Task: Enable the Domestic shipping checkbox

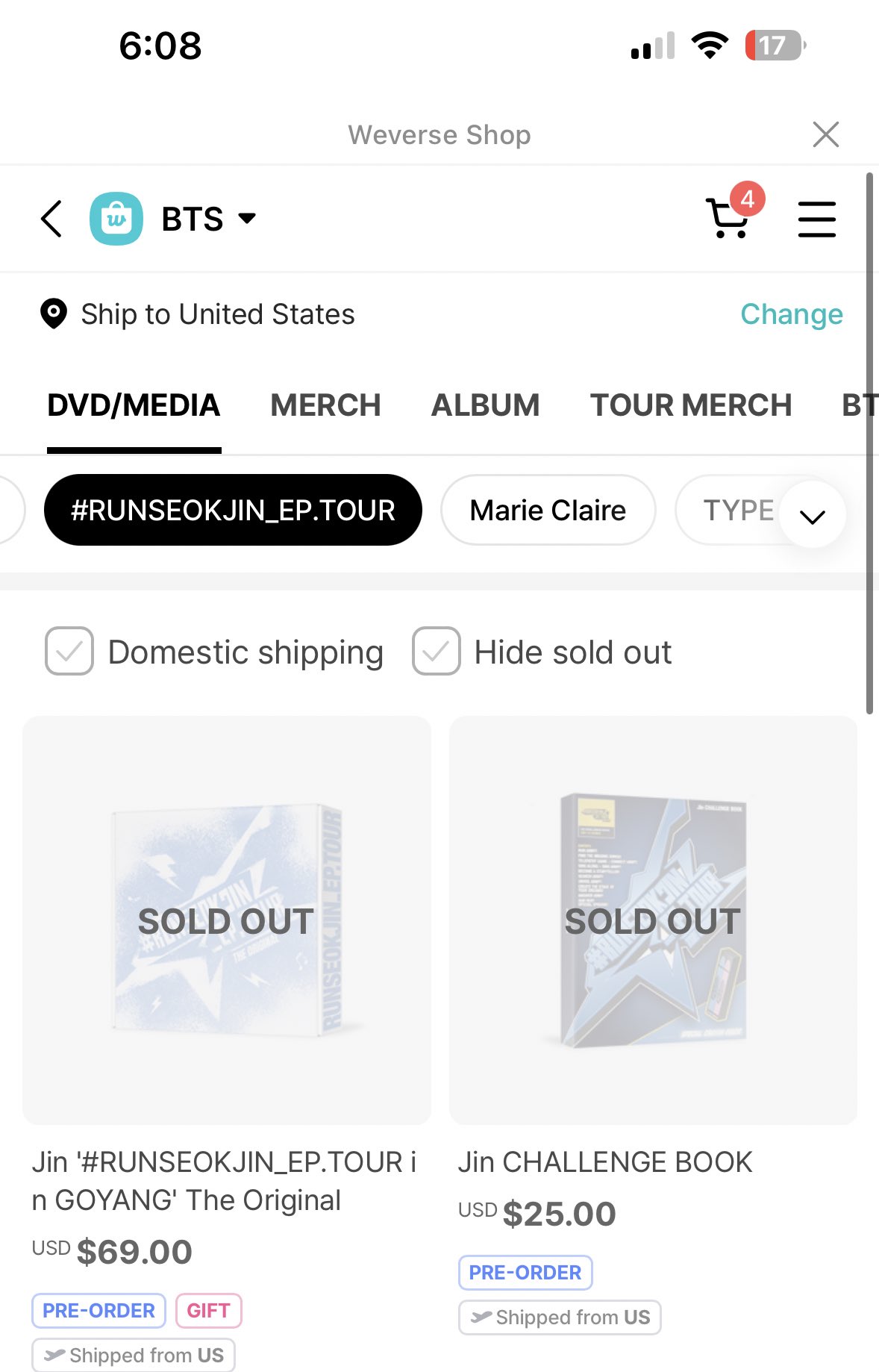Action: [x=69, y=652]
